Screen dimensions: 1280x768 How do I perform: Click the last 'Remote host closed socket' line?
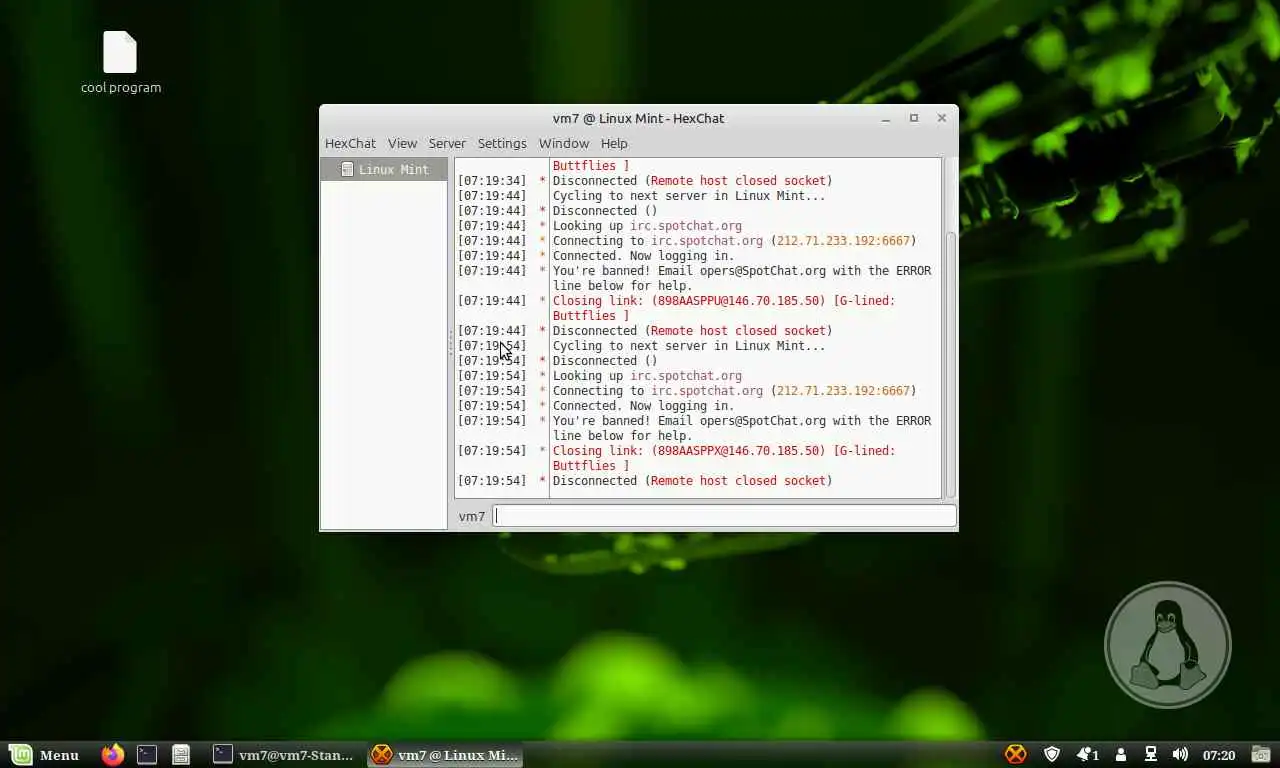[692, 481]
